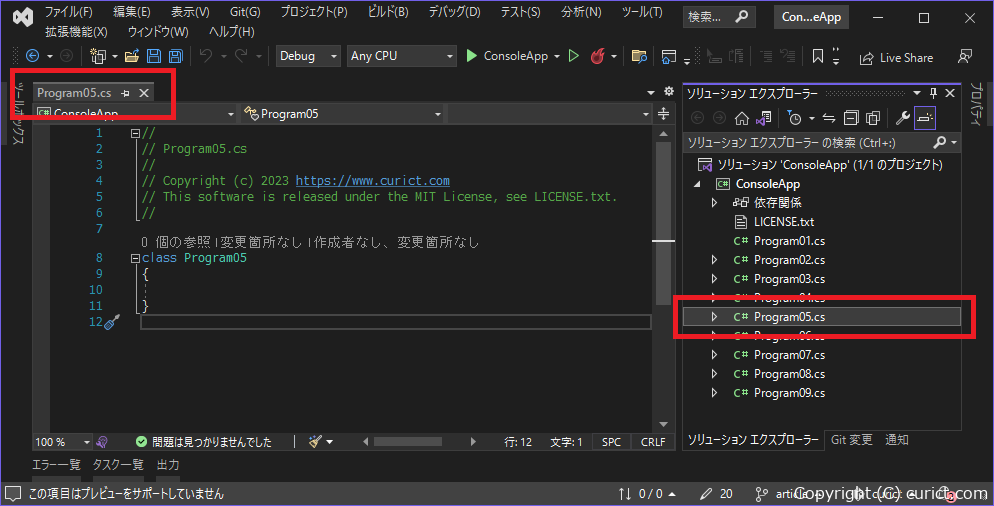Click the editor settings gear icon
This screenshot has width=994, height=506.
click(669, 92)
